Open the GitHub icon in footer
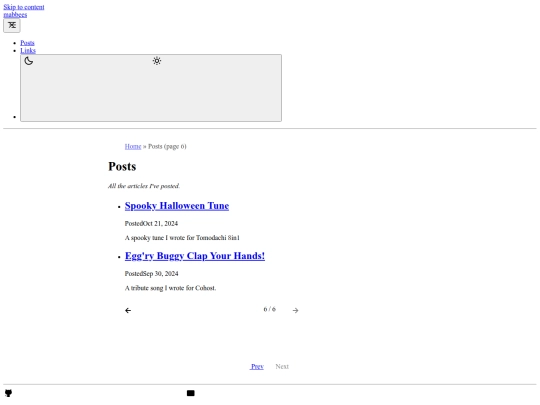 tap(8, 393)
